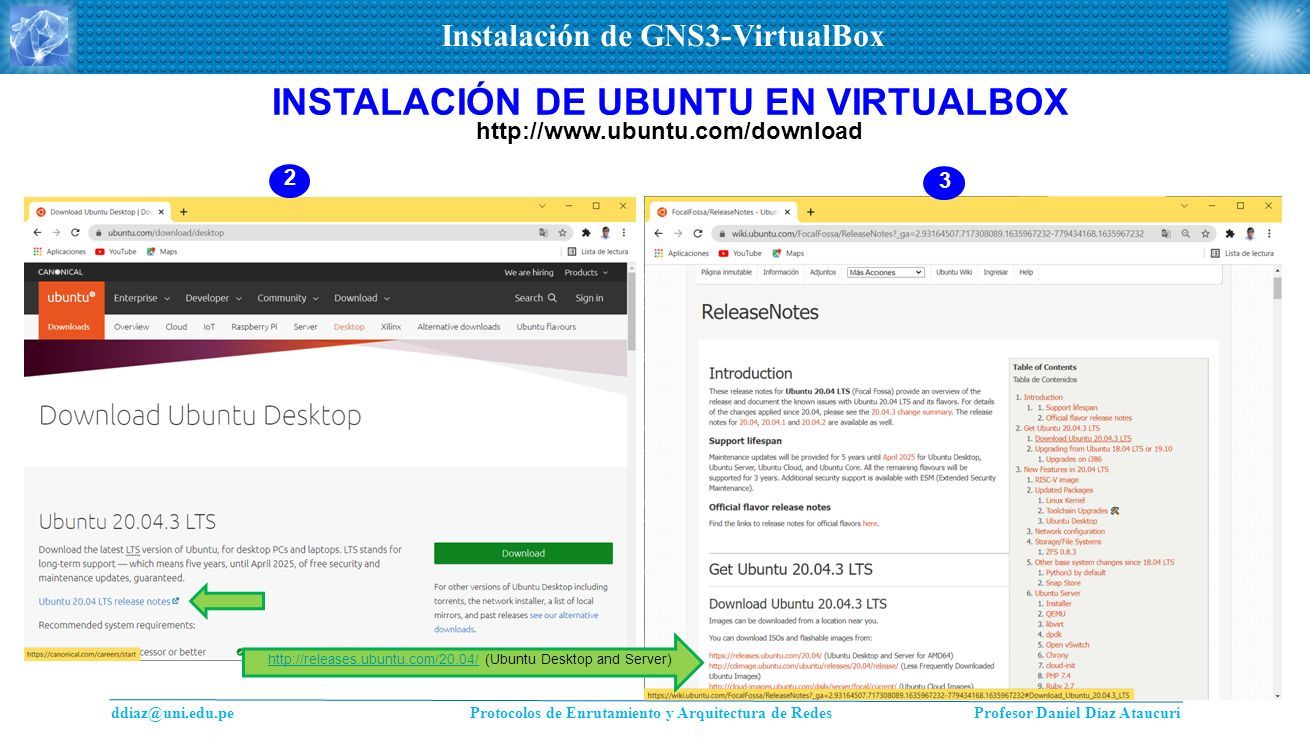The image size is (1310, 737).
Task: Open Upgrading from Ubuntu 18.04 LTS contents entry
Action: pos(1103,449)
